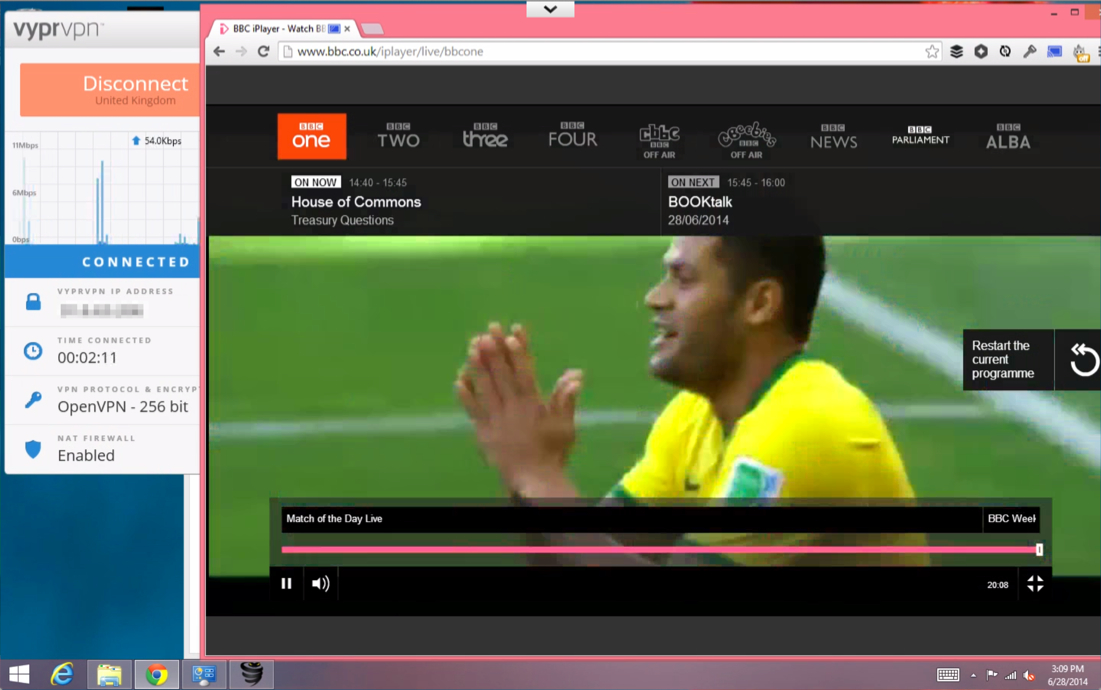Exit fullscreen mode in the player
Screen dimensions: 1101x690
pyautogui.click(x=1035, y=583)
